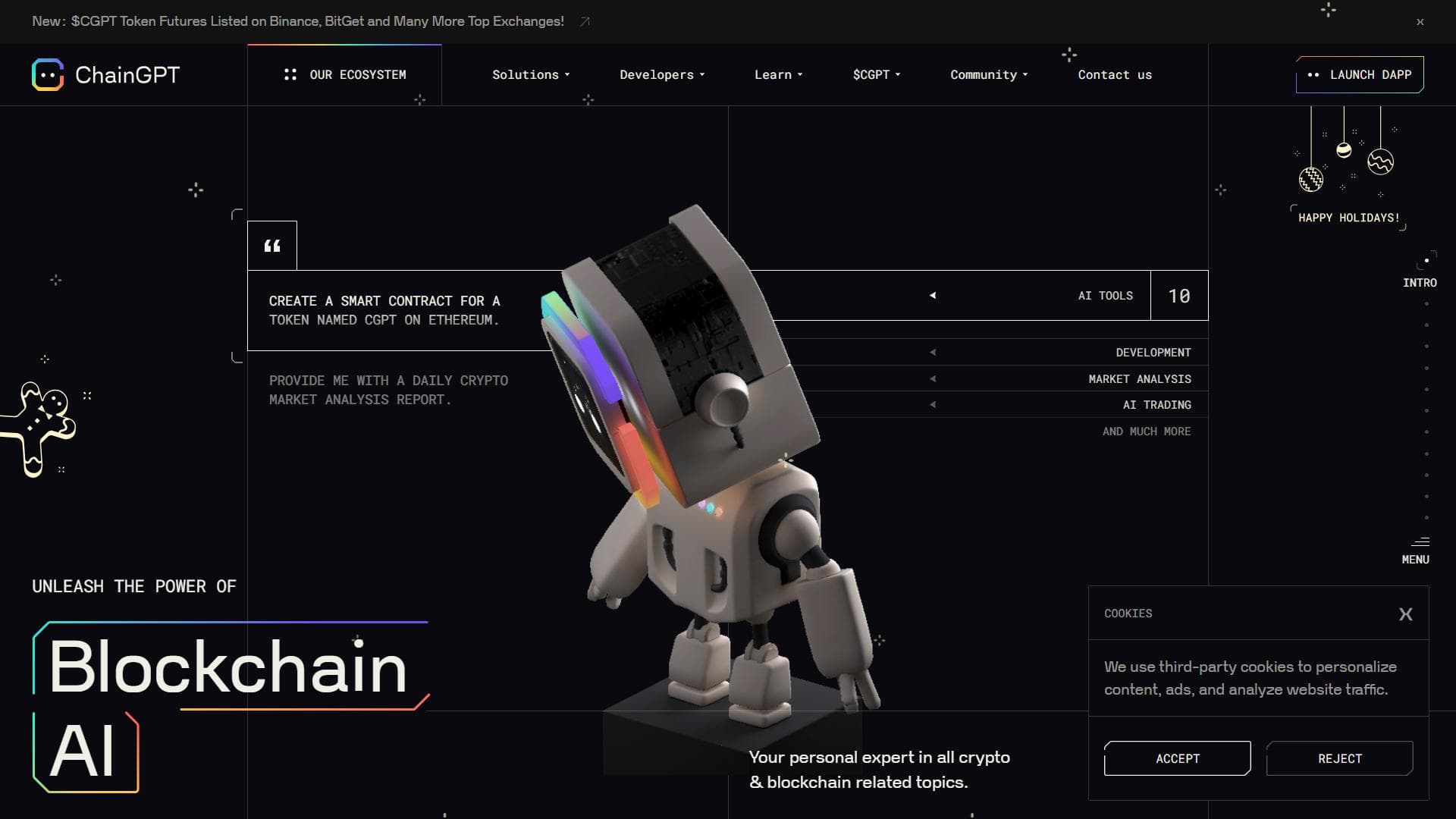Click the HAPPY HOLIDAYS! label
The image size is (1456, 819).
[x=1348, y=218]
